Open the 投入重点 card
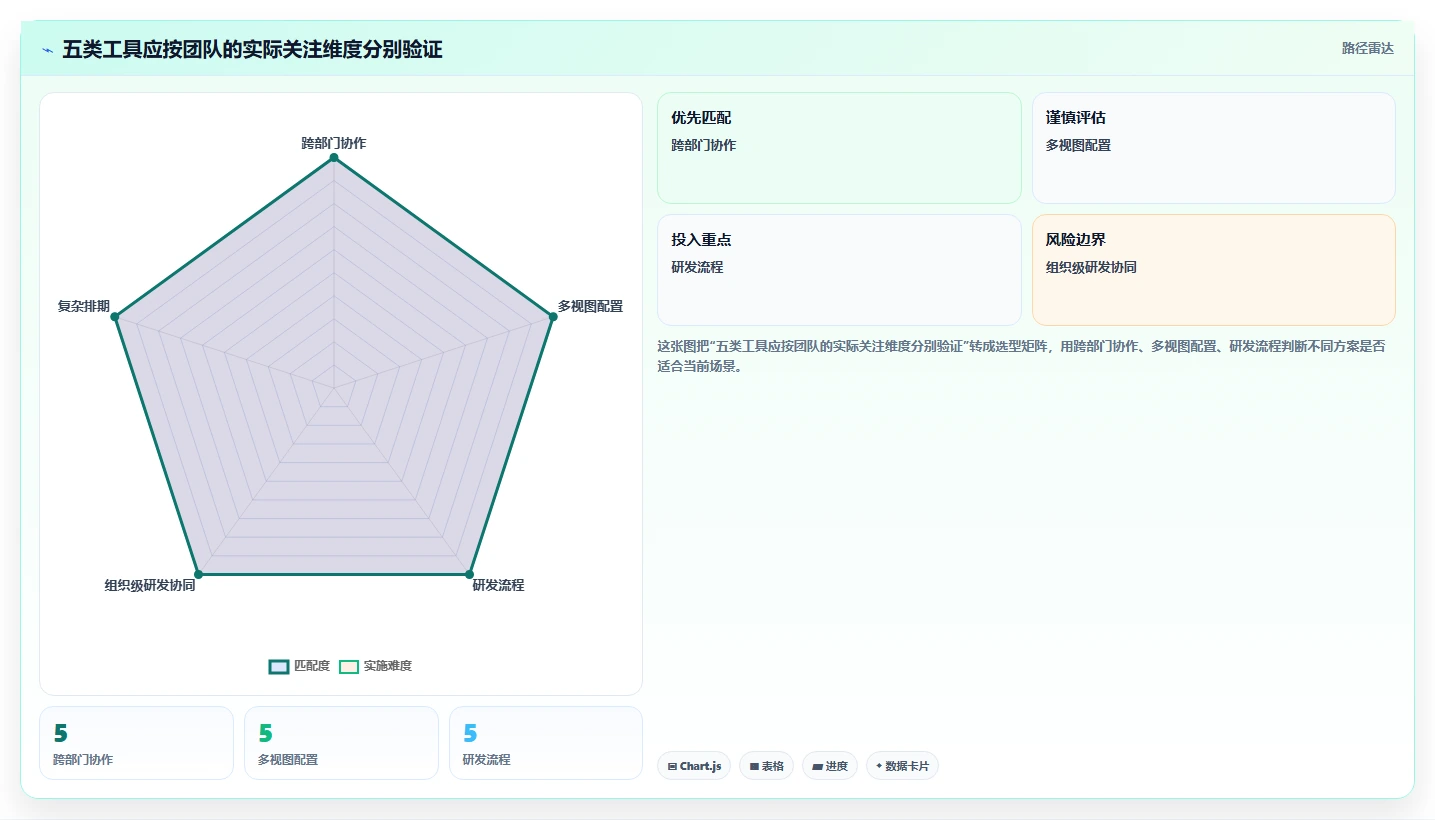The height and width of the screenshot is (820, 1435). pyautogui.click(x=839, y=270)
